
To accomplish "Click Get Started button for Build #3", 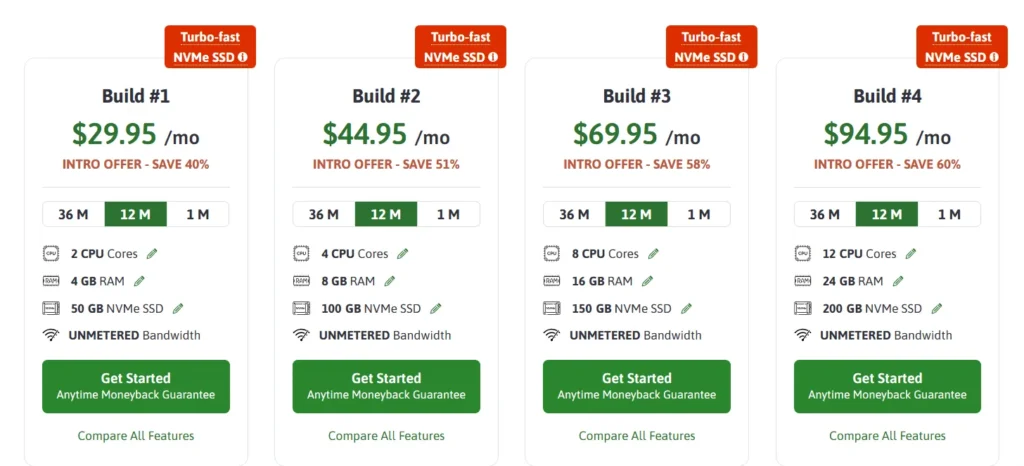I will 637,386.
